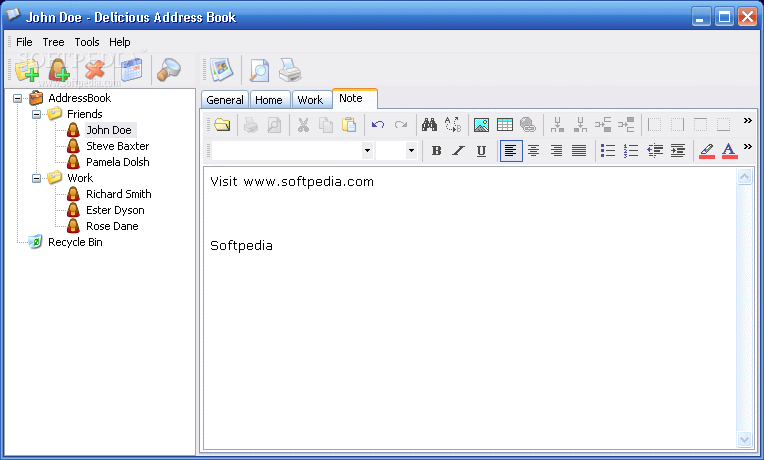Screen dimensions: 764x460
Task: Toggle underline formatting
Action: [481, 151]
